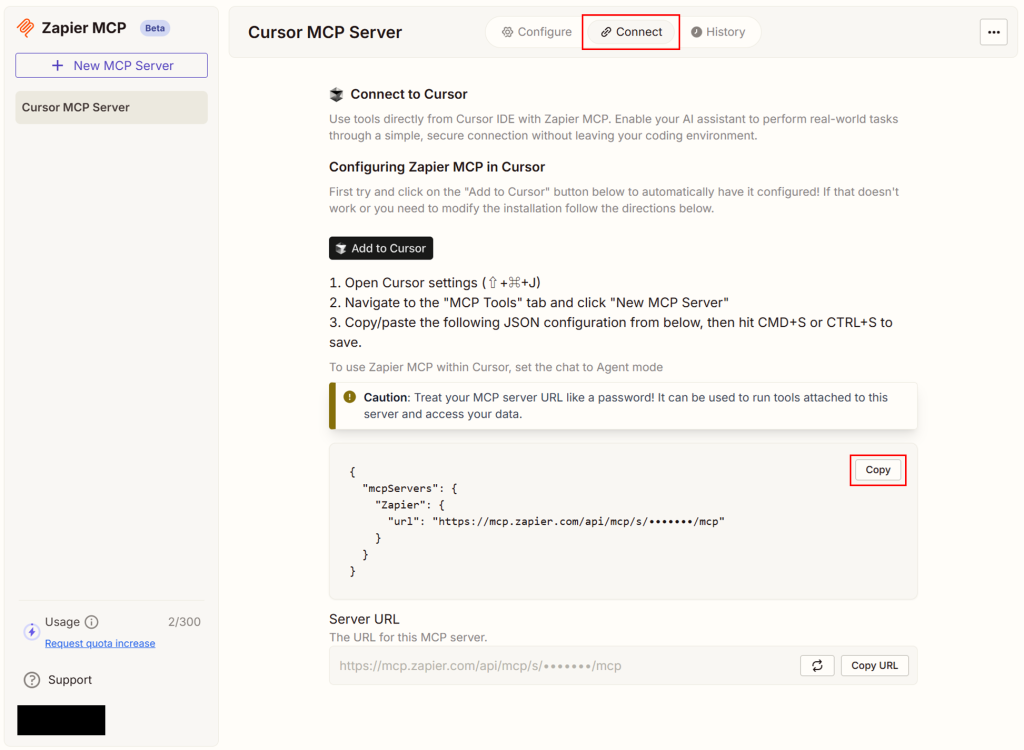
Task: Open the three-dot more options menu
Action: click(x=993, y=32)
